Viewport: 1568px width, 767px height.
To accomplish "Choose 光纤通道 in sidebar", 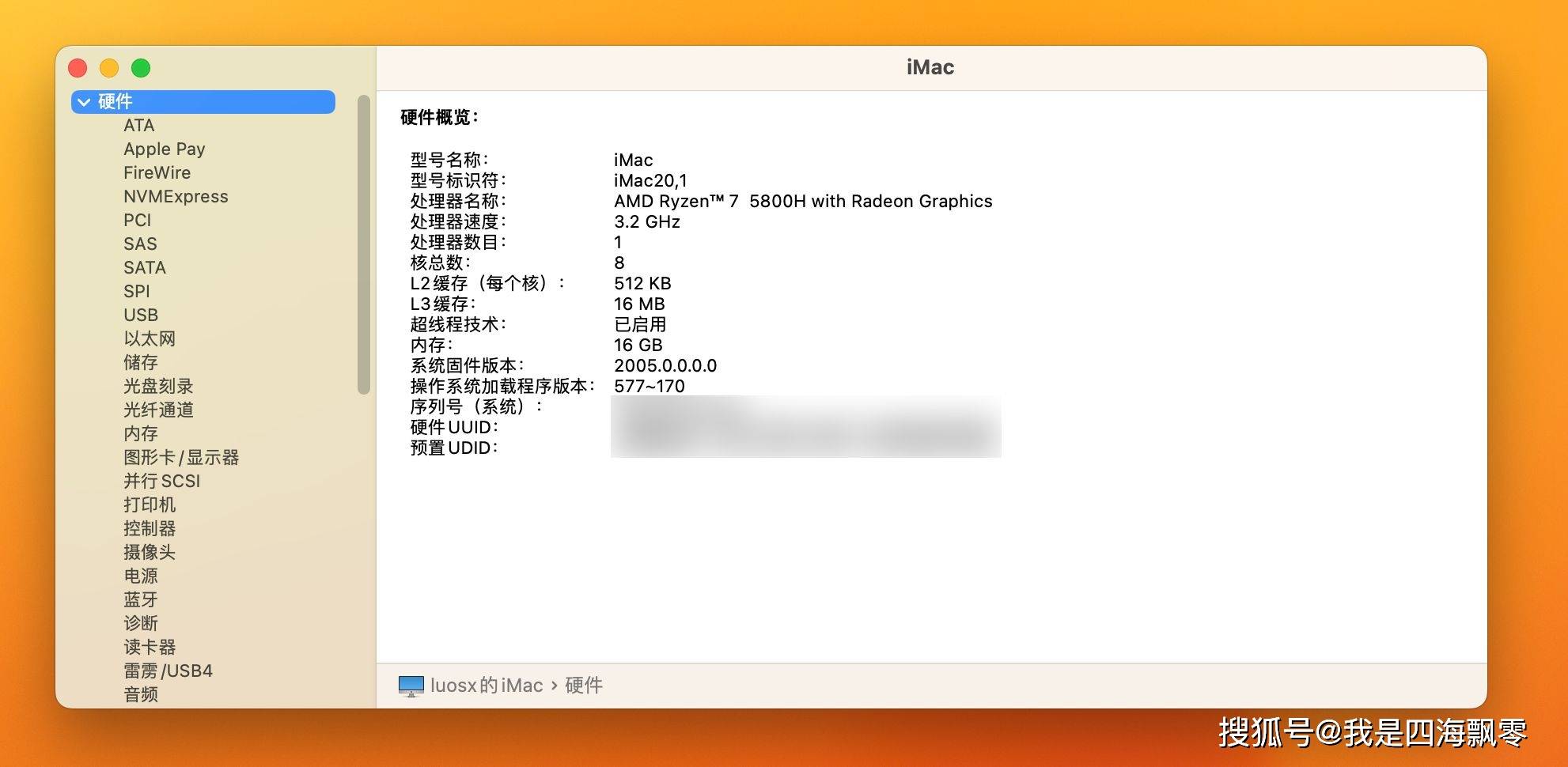I will (158, 410).
